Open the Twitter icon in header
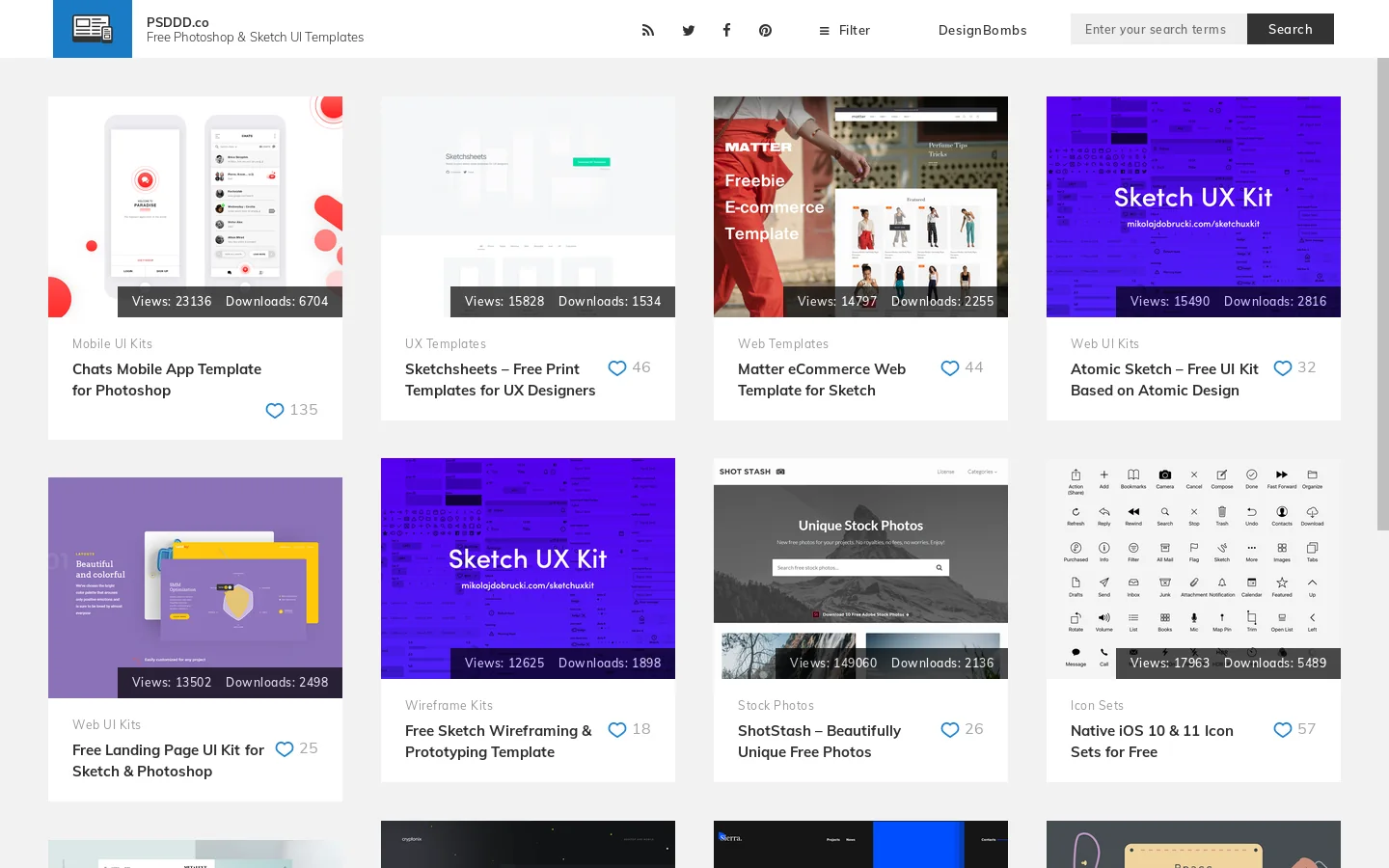Screen dimensions: 1389x868 coord(688,30)
